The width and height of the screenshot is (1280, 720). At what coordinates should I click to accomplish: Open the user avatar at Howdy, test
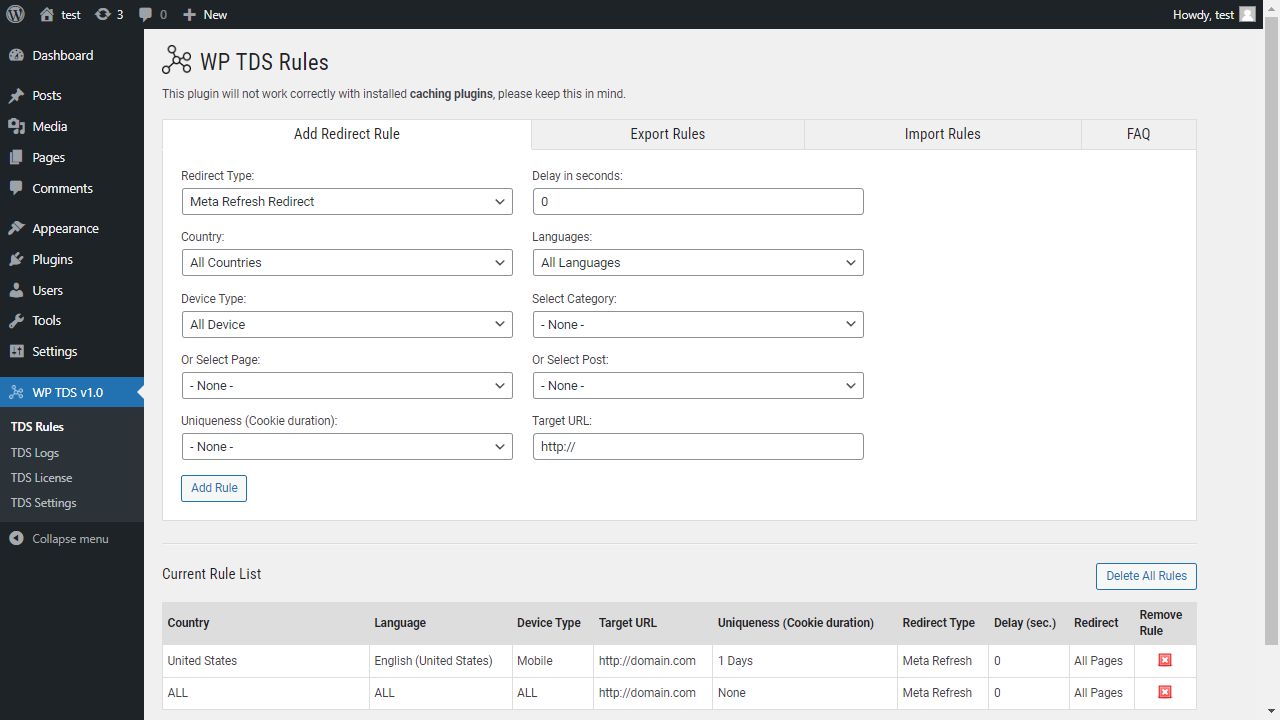(x=1247, y=14)
